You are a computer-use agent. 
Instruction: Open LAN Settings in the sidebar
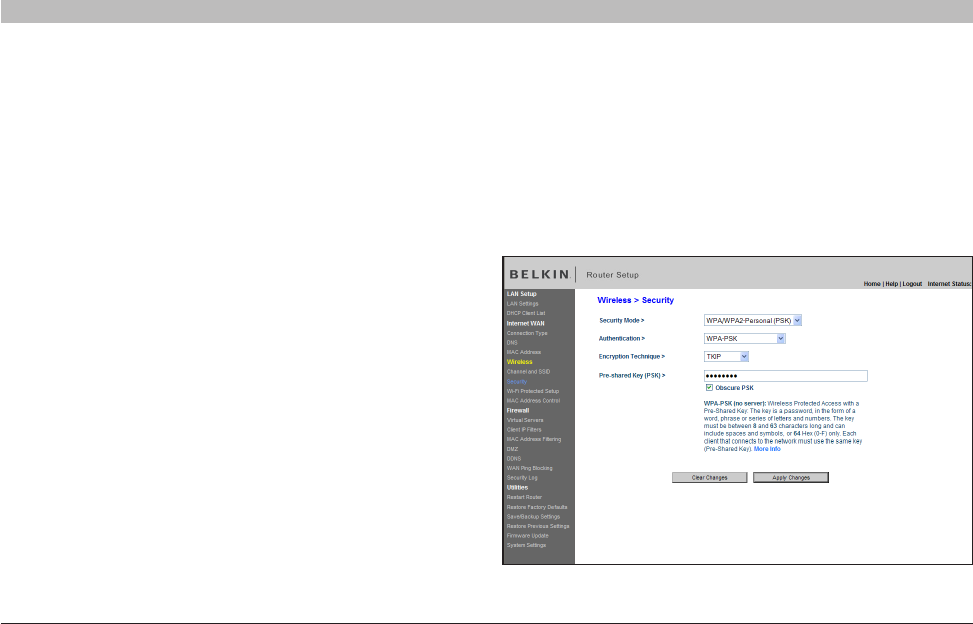click(x=522, y=304)
